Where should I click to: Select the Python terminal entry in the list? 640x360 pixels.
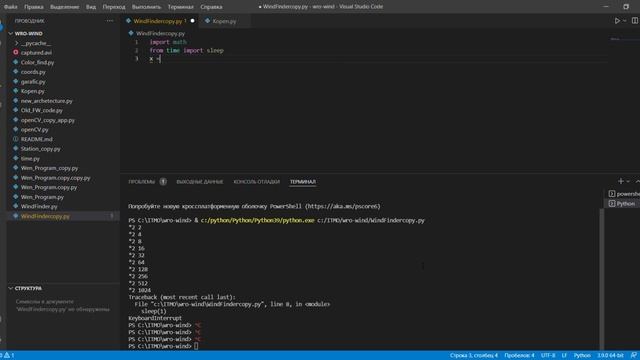[x=622, y=203]
